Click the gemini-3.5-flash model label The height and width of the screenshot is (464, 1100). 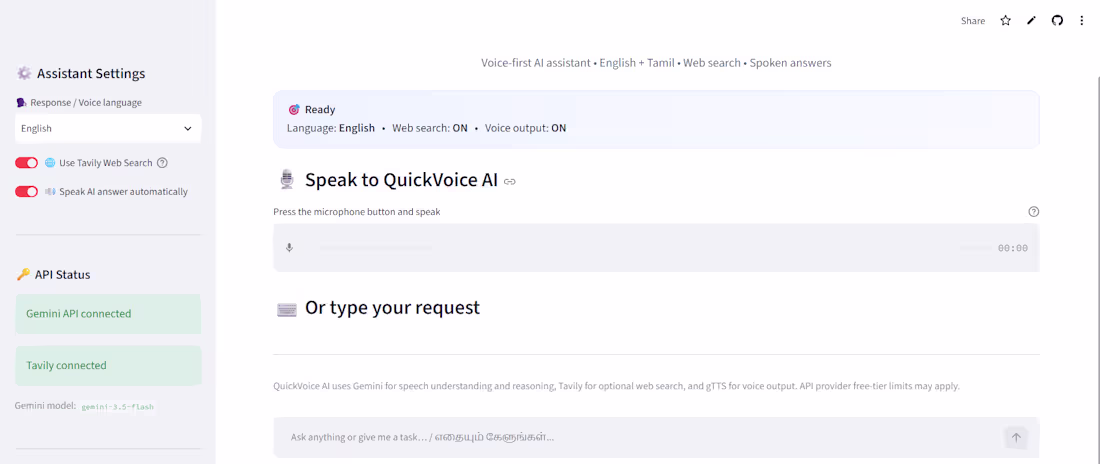117,406
